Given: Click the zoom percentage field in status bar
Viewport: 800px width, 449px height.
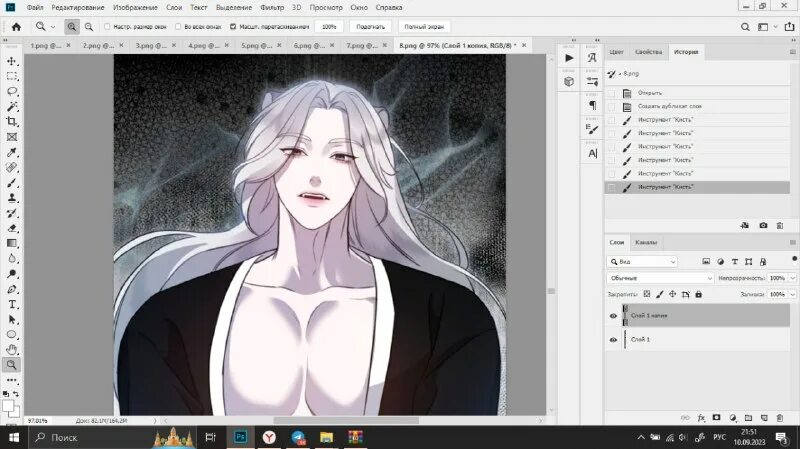Looking at the screenshot, I should point(38,421).
